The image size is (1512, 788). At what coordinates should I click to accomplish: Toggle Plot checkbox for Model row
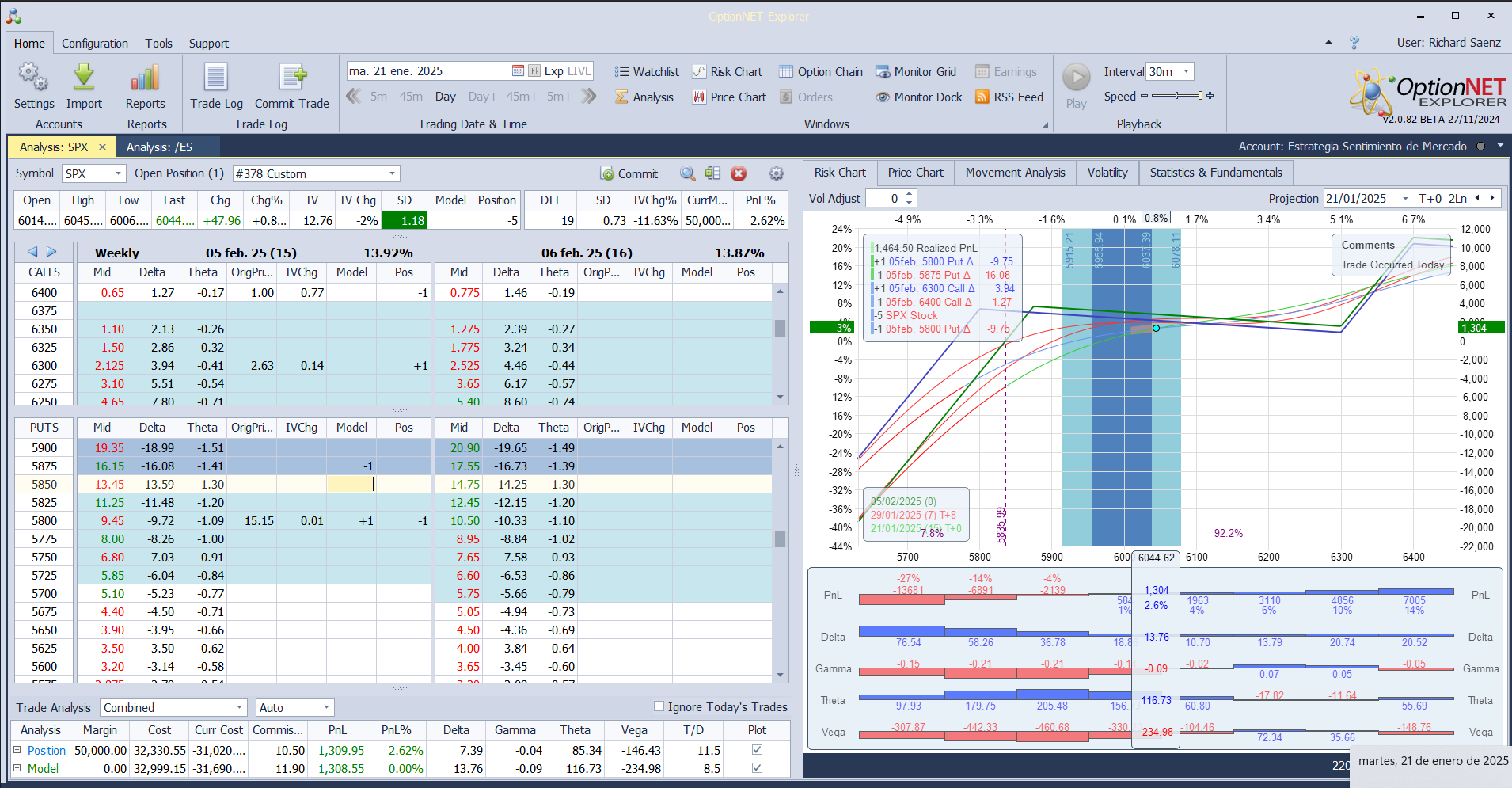tap(757, 768)
